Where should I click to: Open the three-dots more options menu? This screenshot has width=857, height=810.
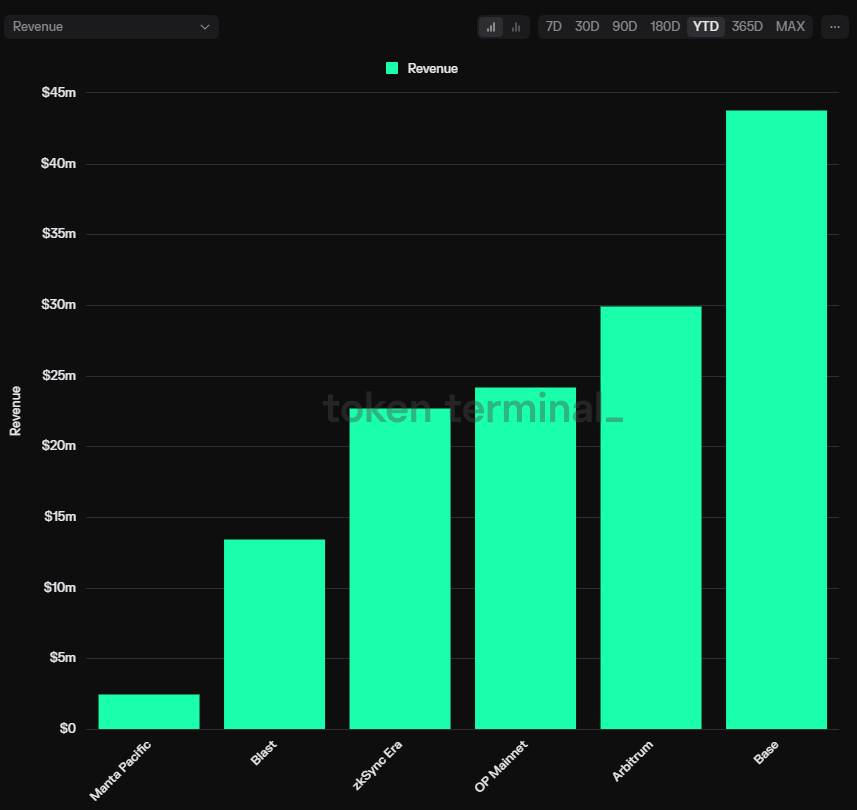(x=835, y=27)
